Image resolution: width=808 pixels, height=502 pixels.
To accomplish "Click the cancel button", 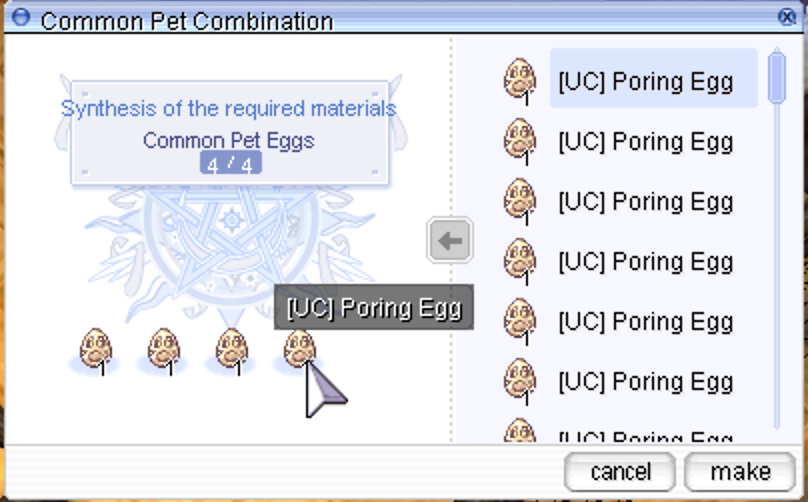I will [x=620, y=471].
